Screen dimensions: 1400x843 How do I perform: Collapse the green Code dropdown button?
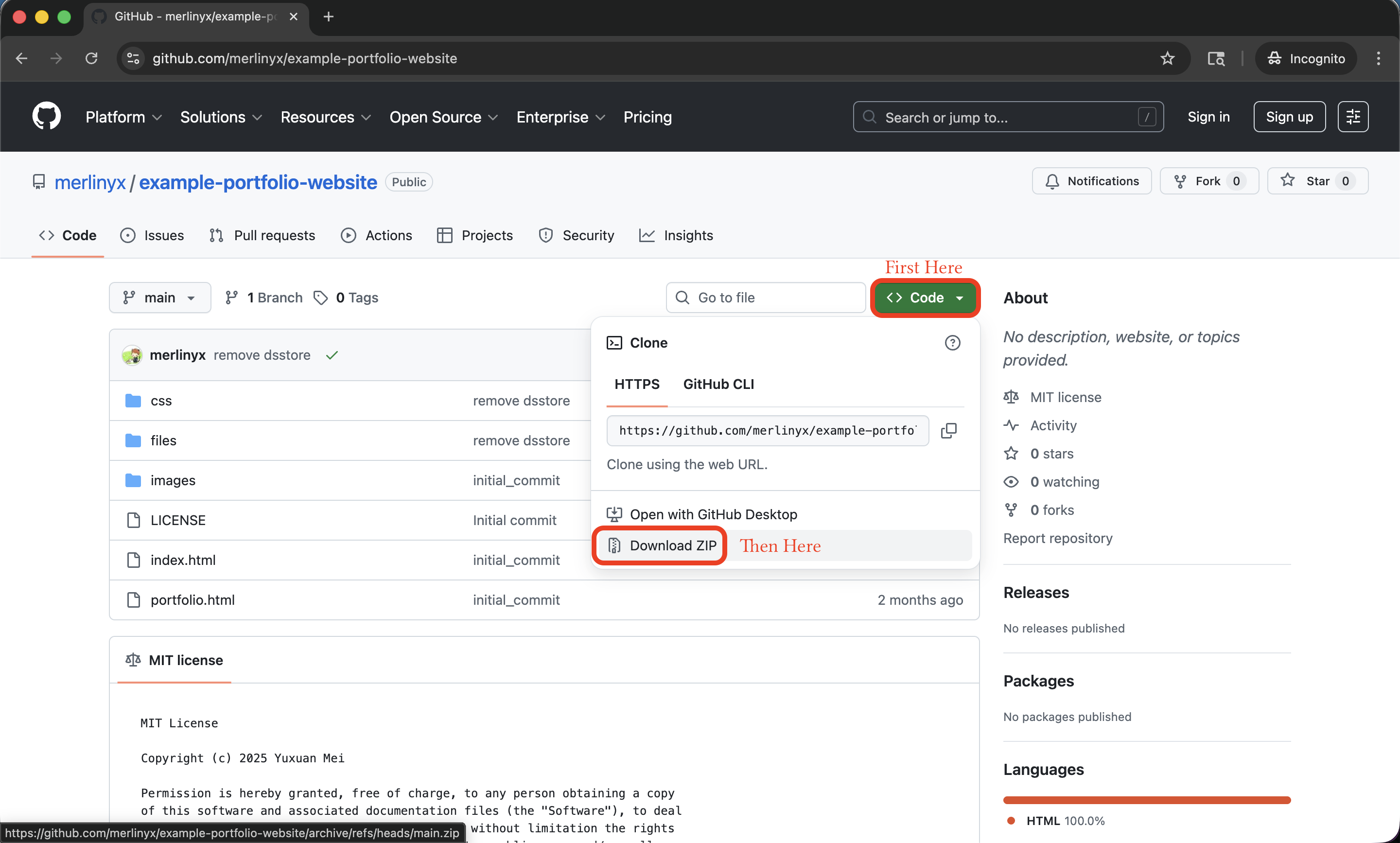925,298
